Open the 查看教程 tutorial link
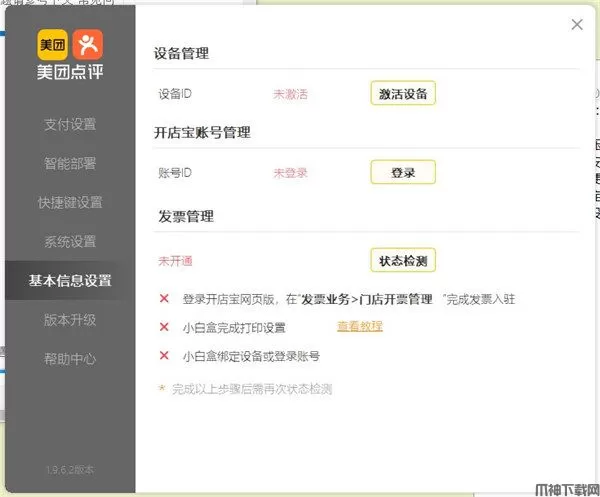The image size is (600, 497). tap(360, 326)
